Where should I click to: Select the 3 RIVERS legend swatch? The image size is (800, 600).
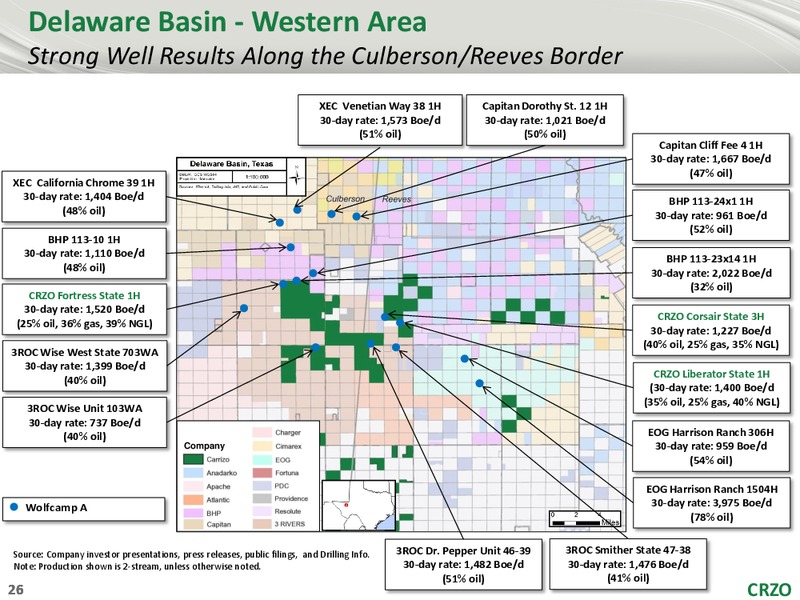click(x=262, y=524)
